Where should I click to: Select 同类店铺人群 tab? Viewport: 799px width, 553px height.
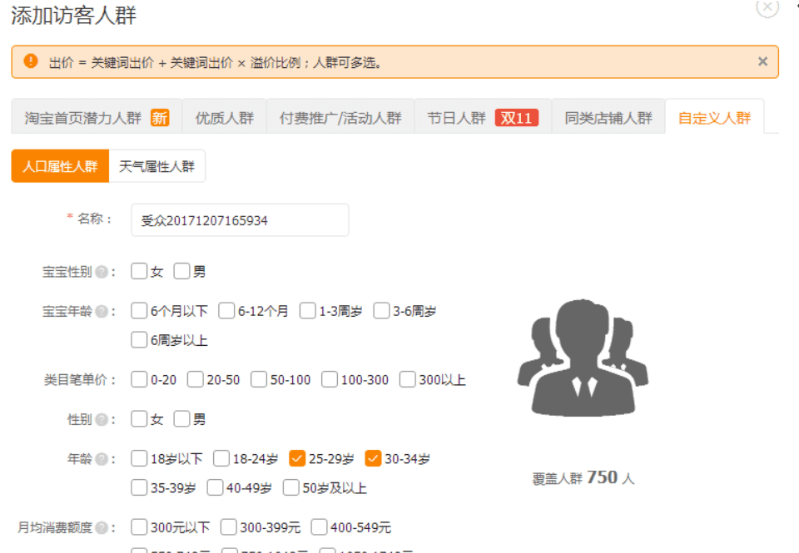pyautogui.click(x=608, y=118)
